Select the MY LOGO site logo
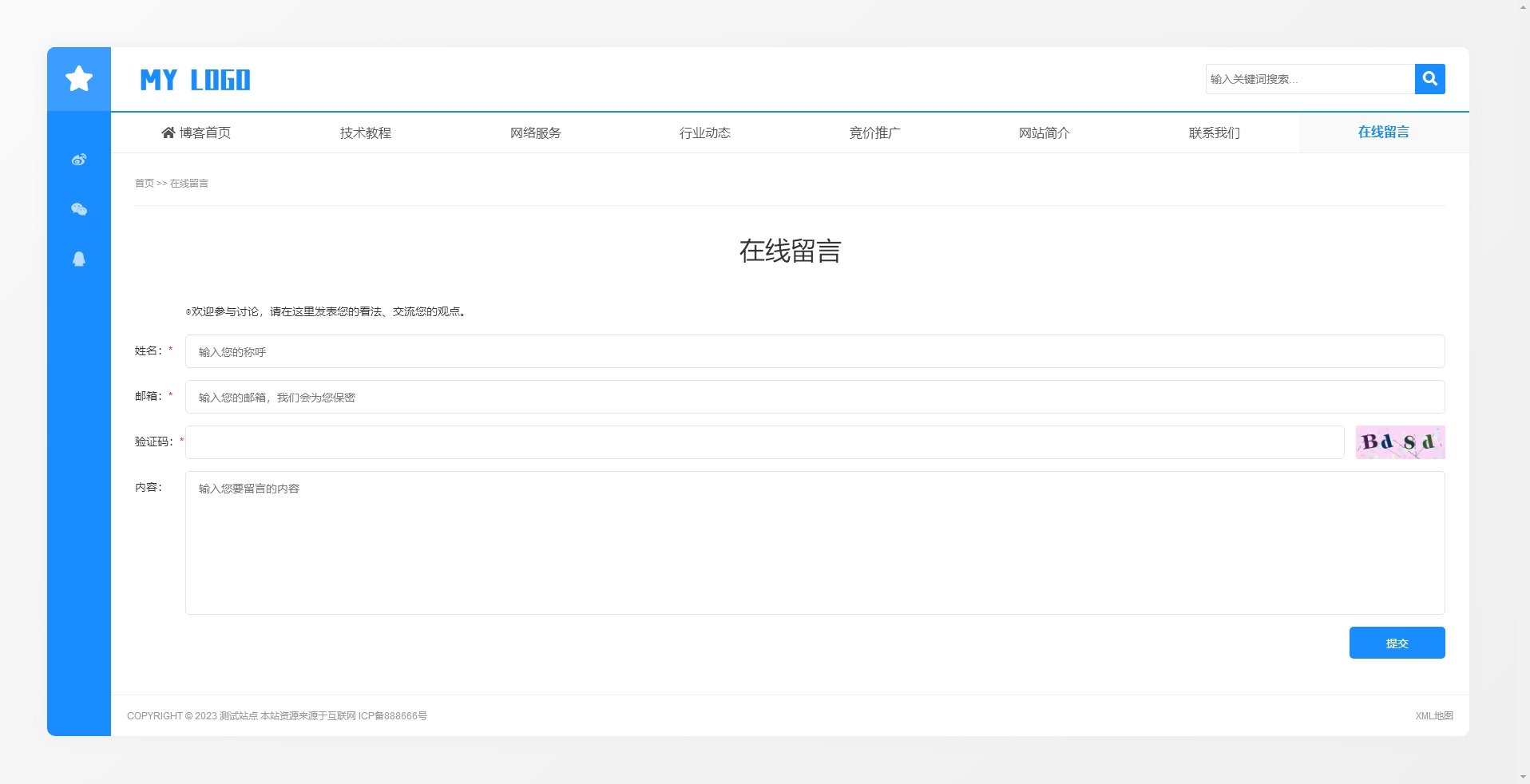Image resolution: width=1530 pixels, height=784 pixels. pyautogui.click(x=194, y=79)
